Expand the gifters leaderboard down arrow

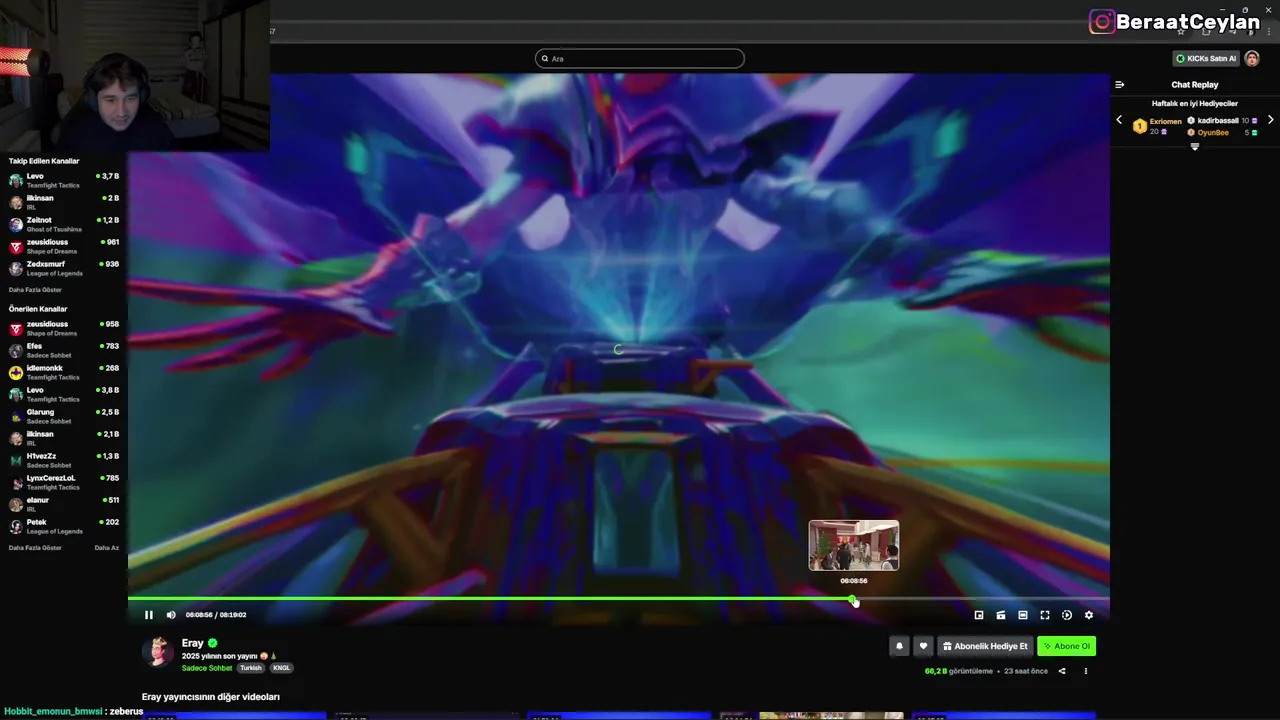point(1194,147)
